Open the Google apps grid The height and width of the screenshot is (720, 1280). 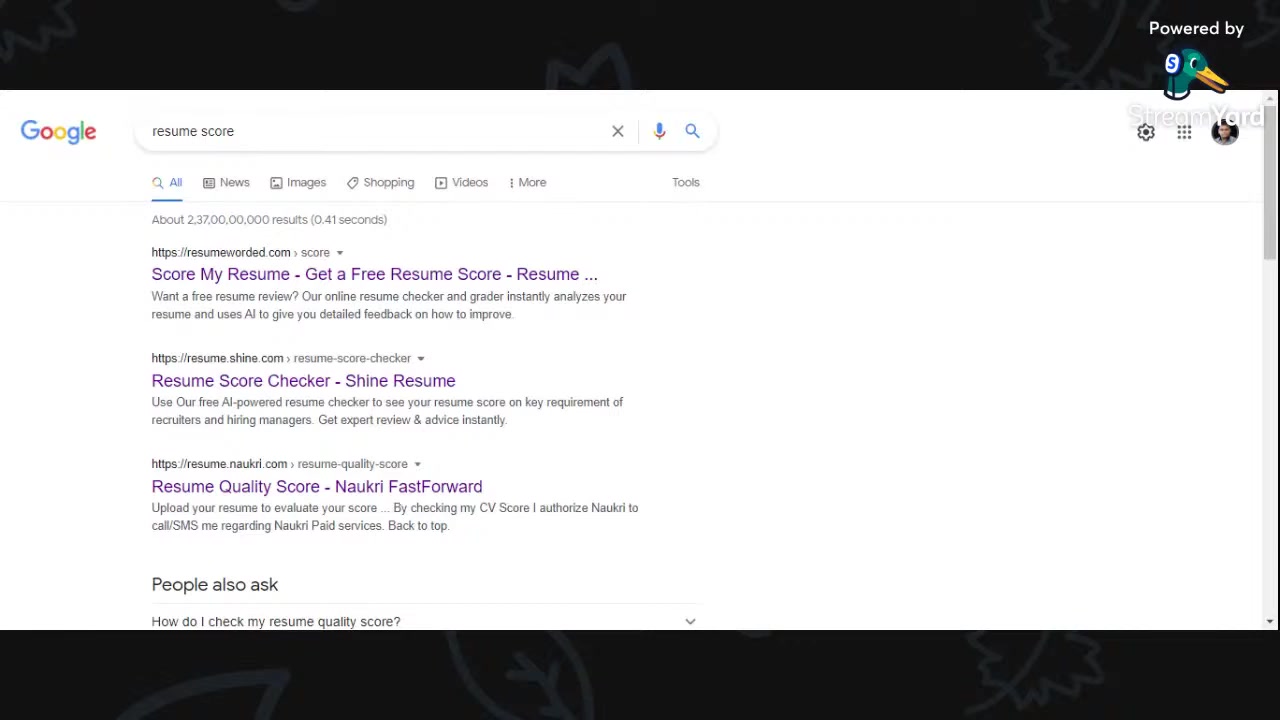pos(1184,132)
